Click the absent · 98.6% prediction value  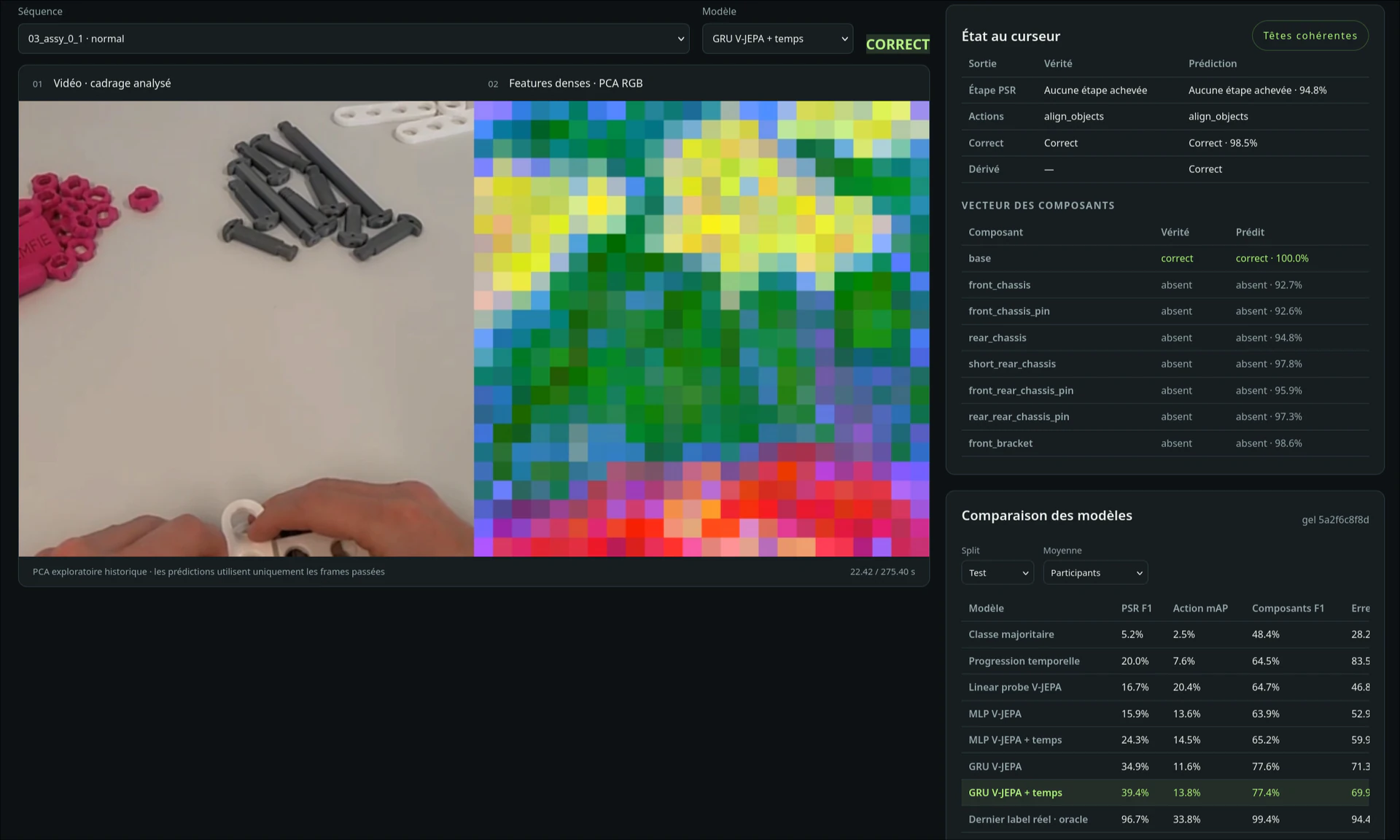click(x=1268, y=443)
